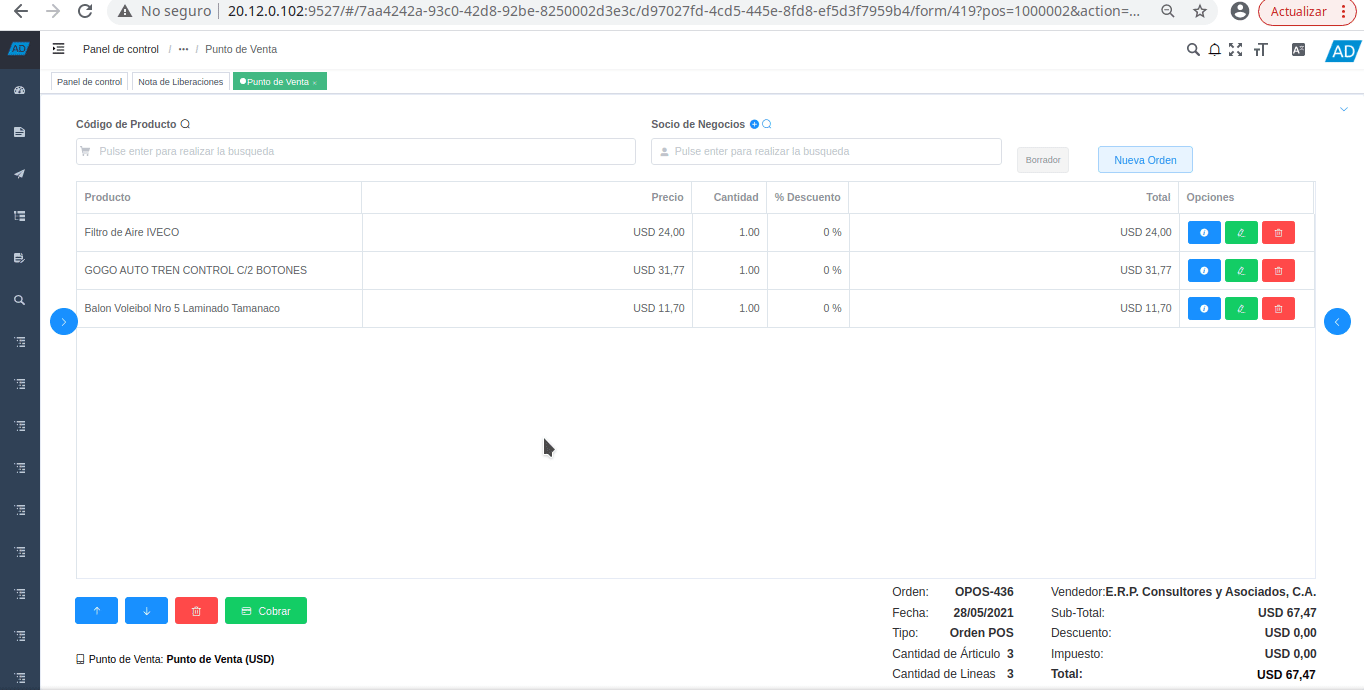Image resolution: width=1364 pixels, height=690 pixels.
Task: Expand the right blue arrow panel
Action: (1337, 321)
